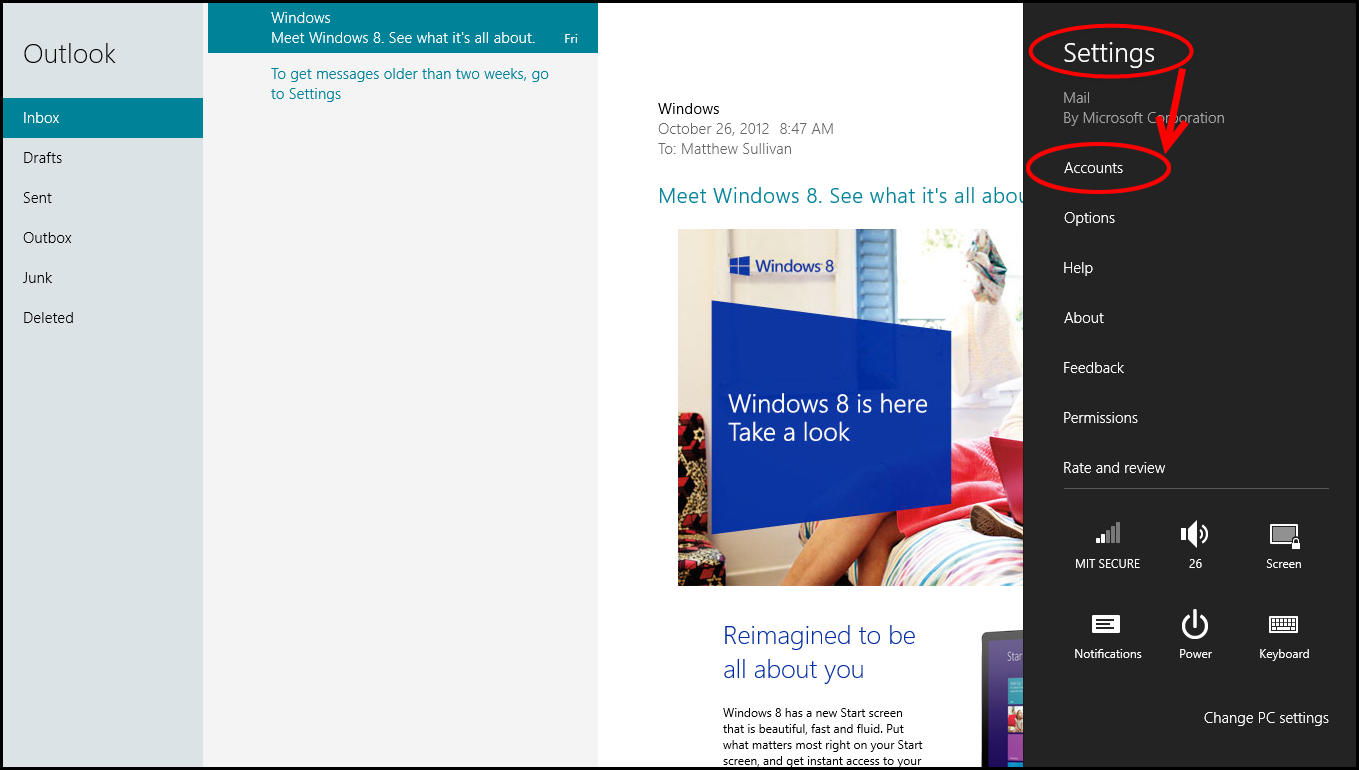
Task: Open Accounts in Settings pane
Action: [x=1093, y=168]
